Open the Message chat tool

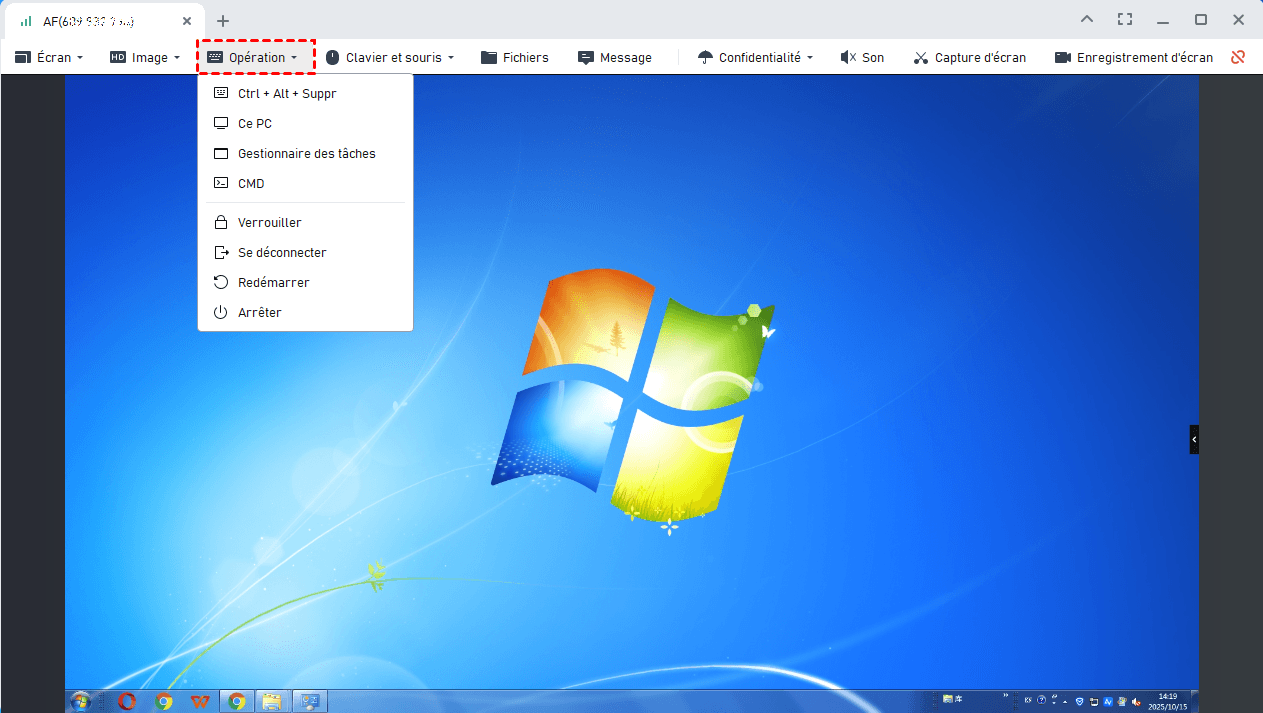click(614, 58)
